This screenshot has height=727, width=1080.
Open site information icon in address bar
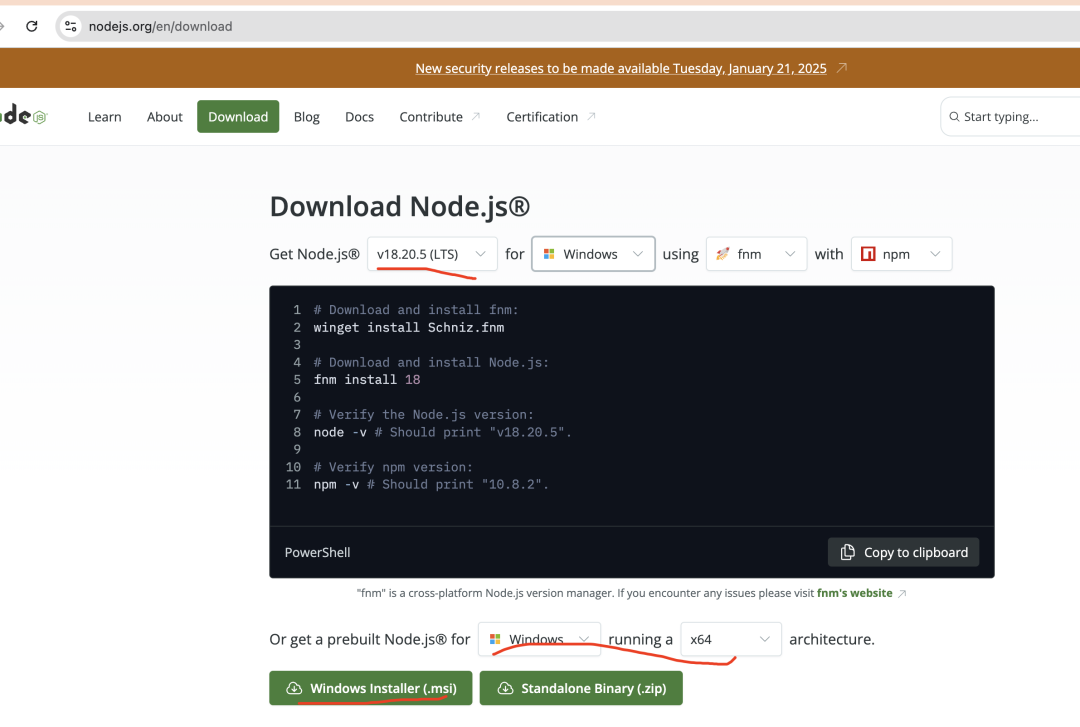[x=70, y=26]
